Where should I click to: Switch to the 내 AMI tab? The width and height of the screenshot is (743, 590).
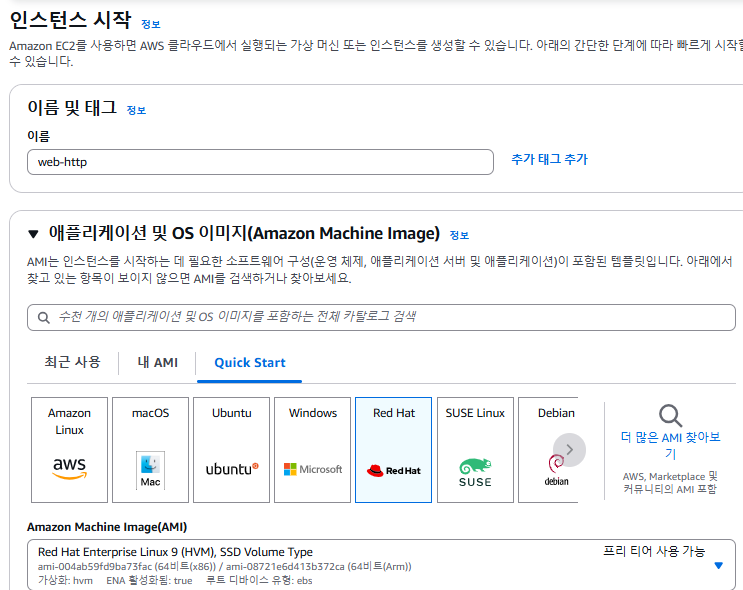point(157,363)
